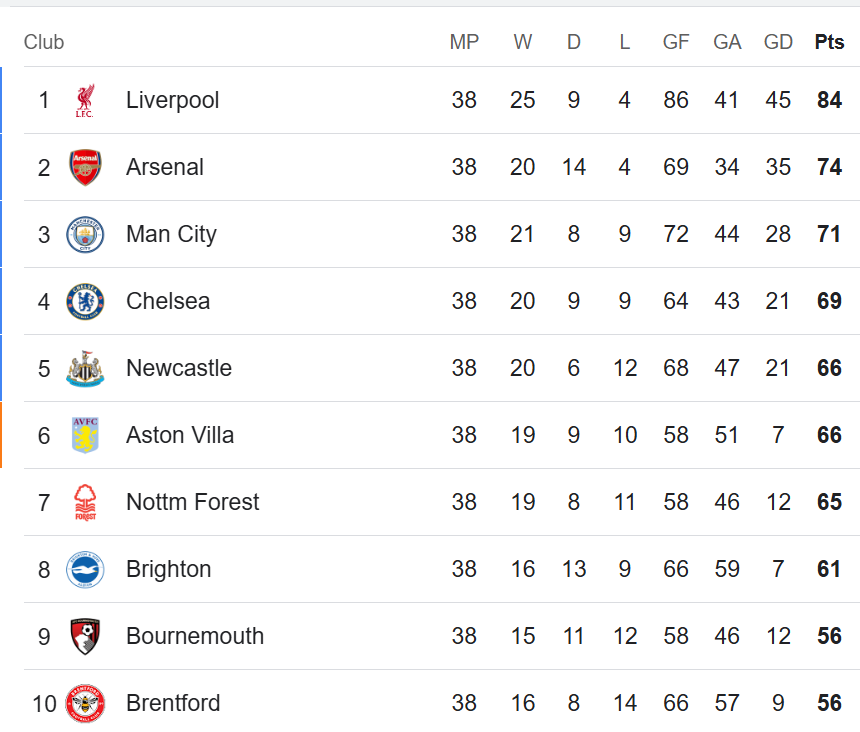Click the Pts column header

829,42
